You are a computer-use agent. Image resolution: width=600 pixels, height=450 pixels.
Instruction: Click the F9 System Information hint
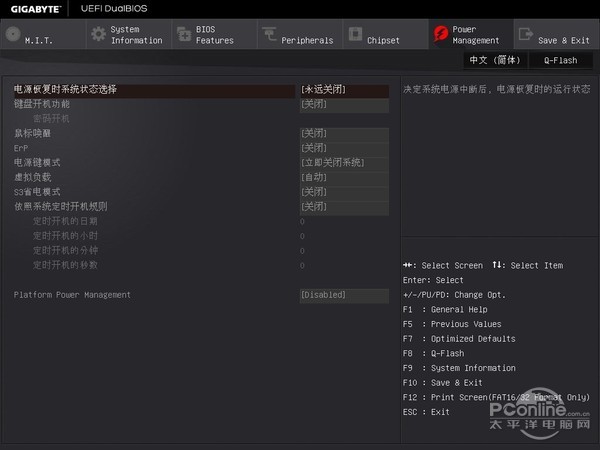pos(459,368)
